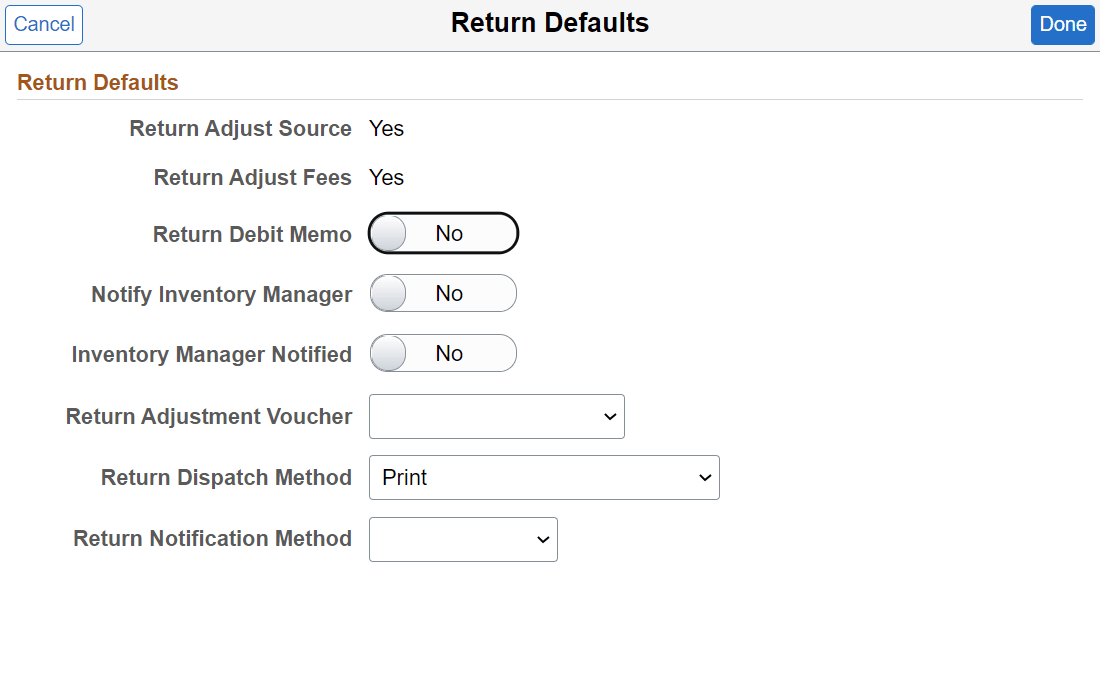Click the slider knob on Inventory Manager Notified

(387, 353)
